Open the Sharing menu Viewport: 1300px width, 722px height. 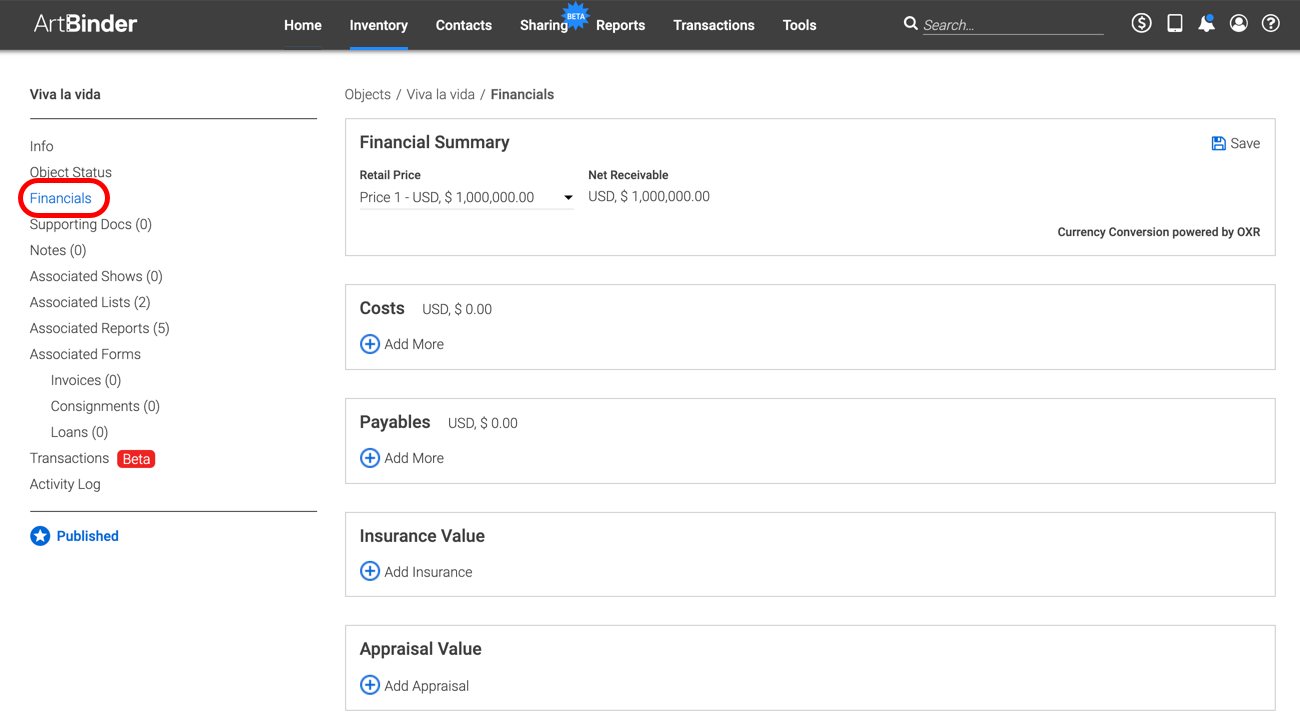(544, 25)
